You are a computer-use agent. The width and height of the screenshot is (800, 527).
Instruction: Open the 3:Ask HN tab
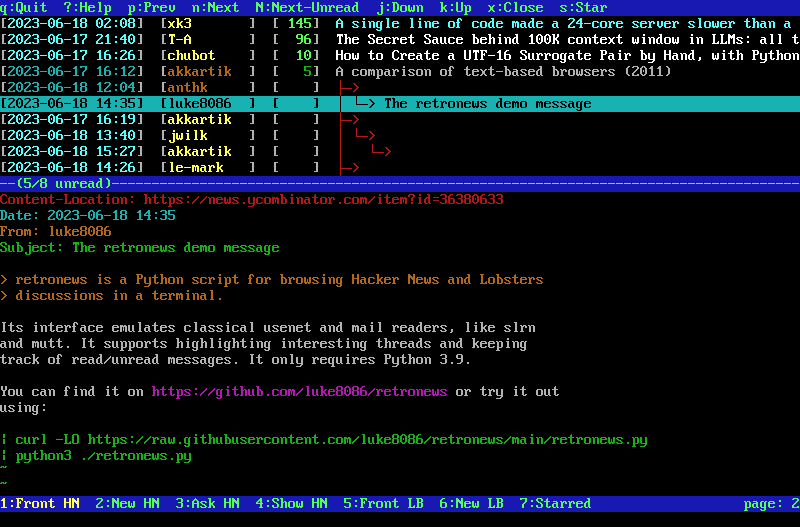pyautogui.click(x=207, y=504)
